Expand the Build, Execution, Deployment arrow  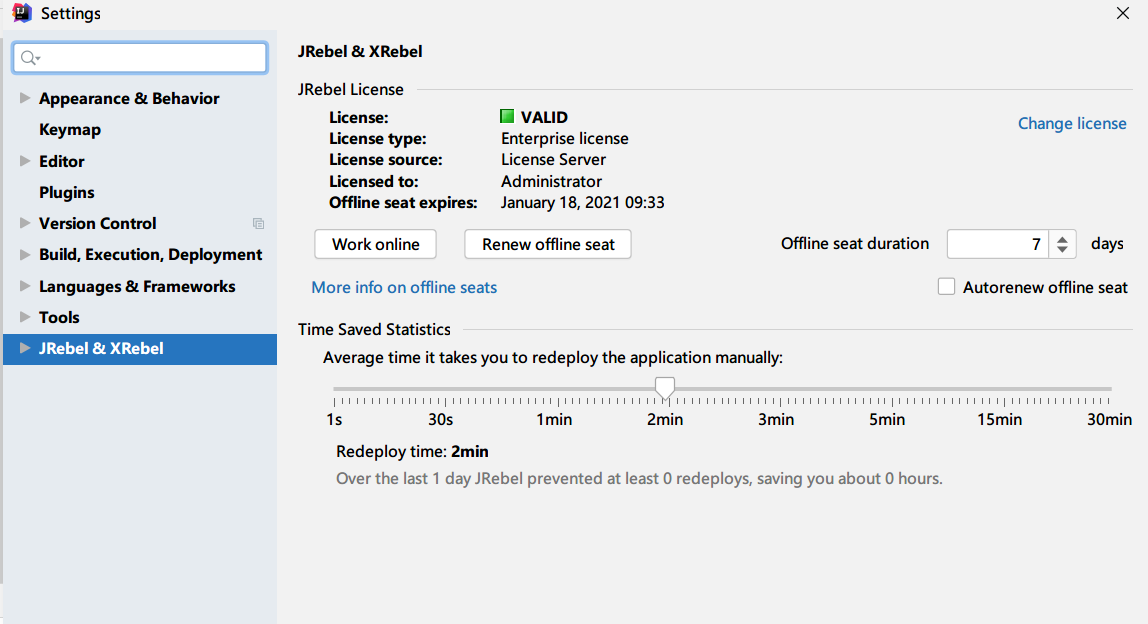point(25,255)
